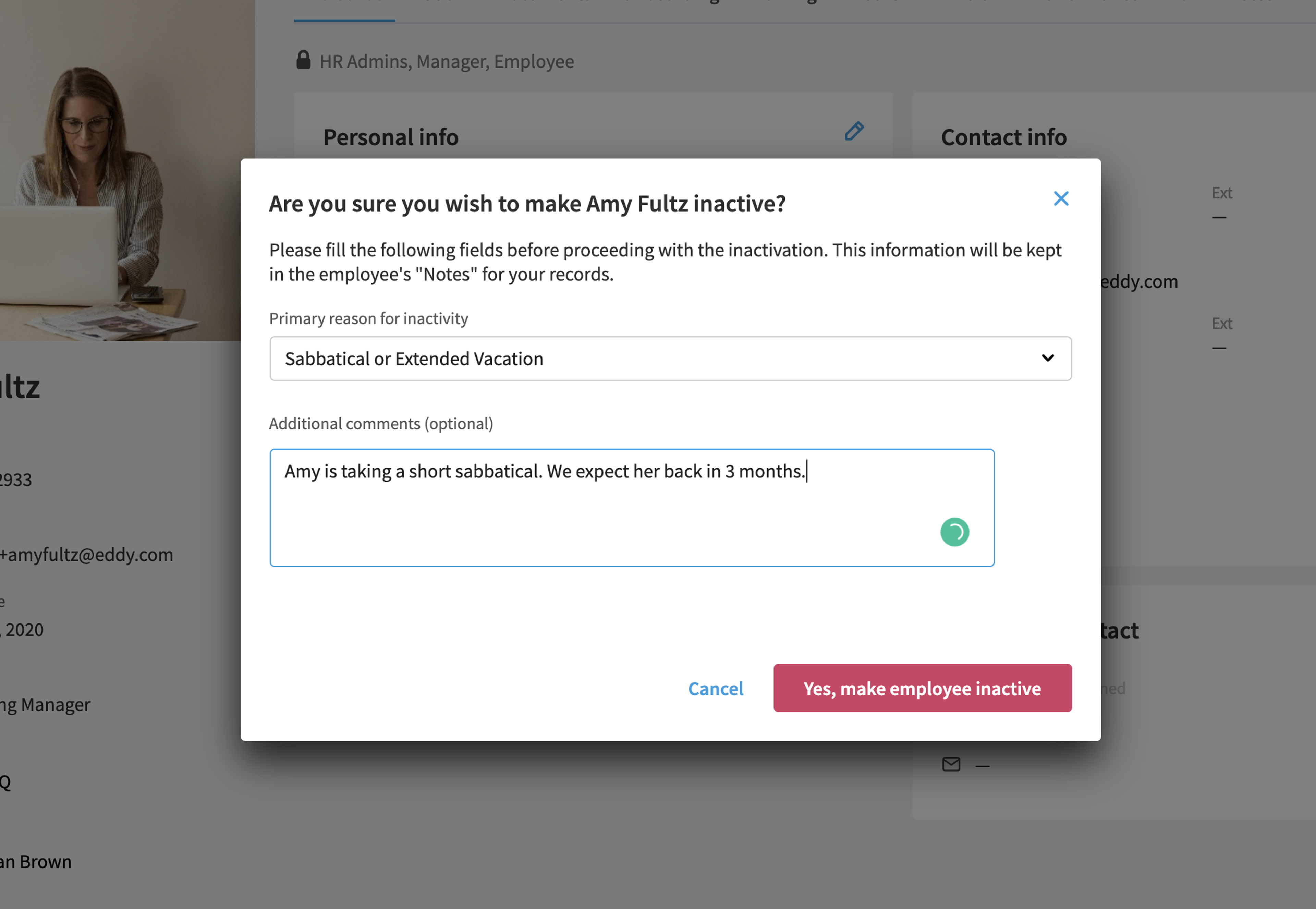Viewport: 1316px width, 909px height.
Task: Click the green Grammarly icon in comments box
Action: tap(954, 532)
